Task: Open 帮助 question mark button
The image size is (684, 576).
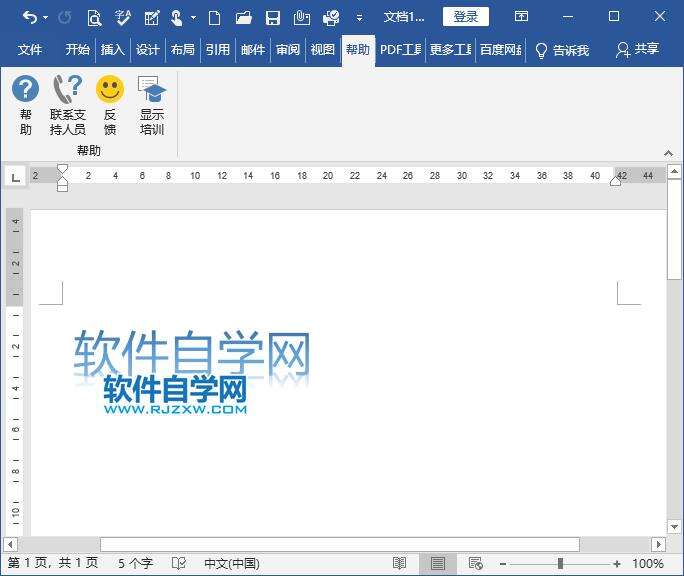Action: pos(25,105)
